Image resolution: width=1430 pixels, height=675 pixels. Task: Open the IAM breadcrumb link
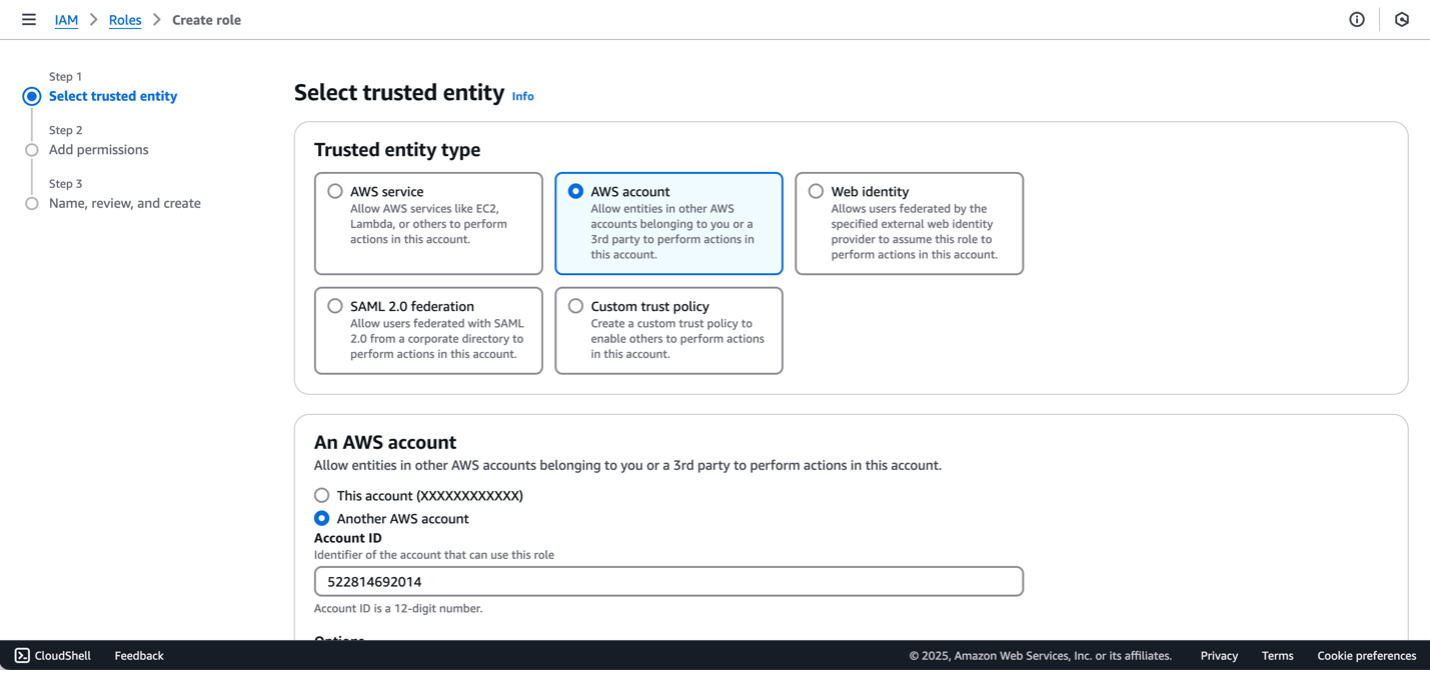tap(66, 19)
